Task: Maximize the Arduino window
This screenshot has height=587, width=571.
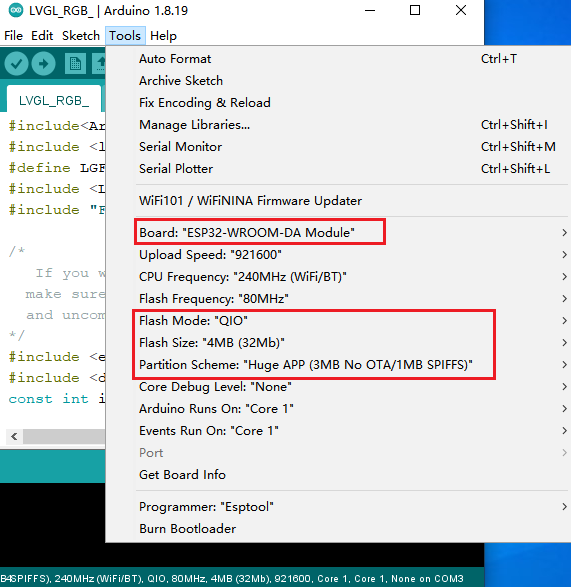Action: pyautogui.click(x=415, y=10)
